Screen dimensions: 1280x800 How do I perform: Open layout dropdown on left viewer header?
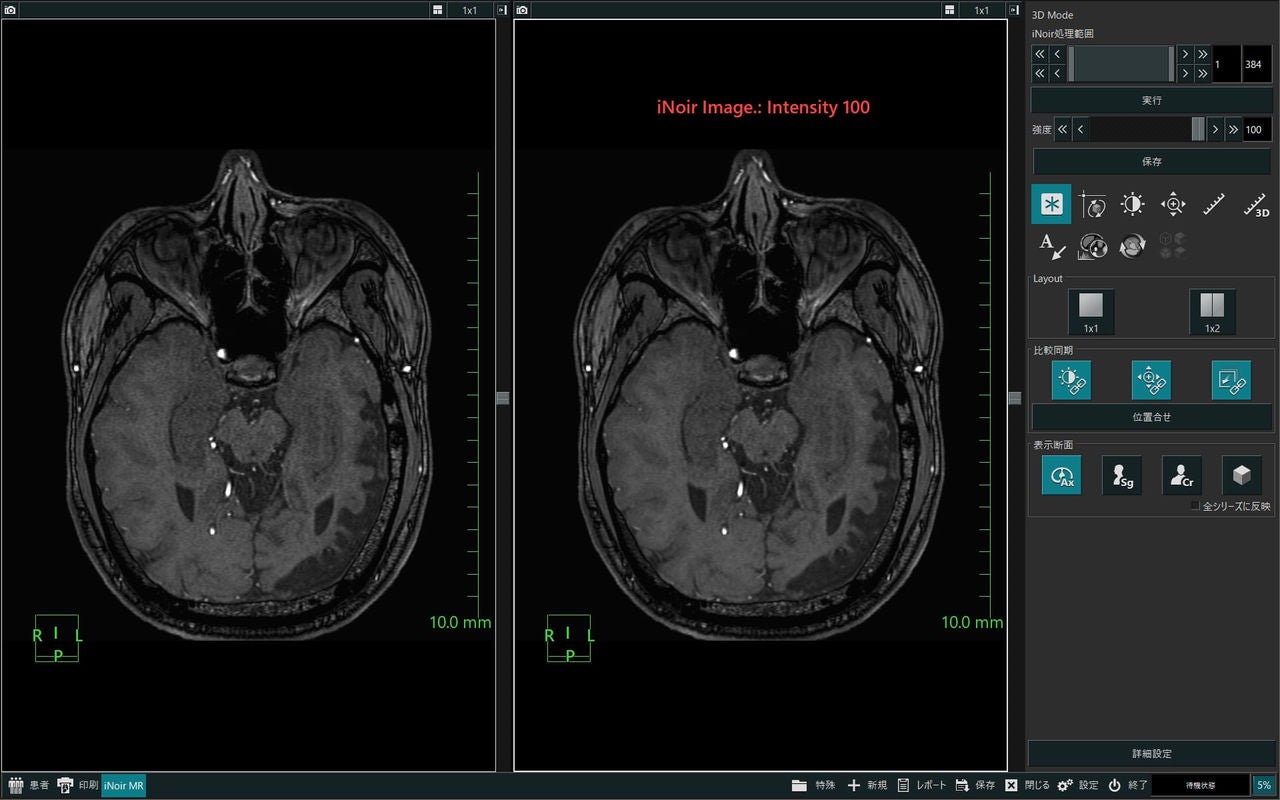tap(438, 10)
